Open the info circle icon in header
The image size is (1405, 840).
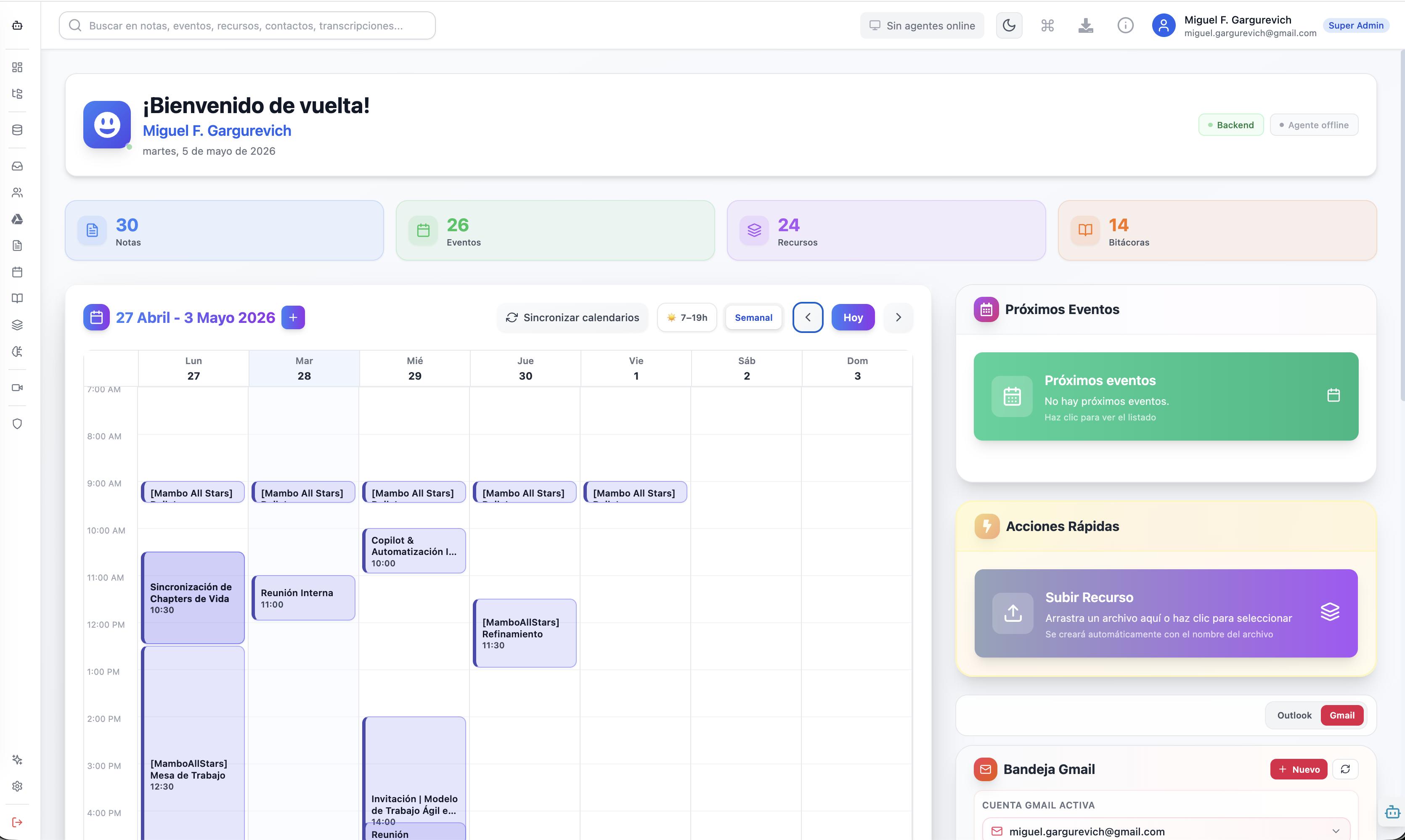[x=1125, y=26]
